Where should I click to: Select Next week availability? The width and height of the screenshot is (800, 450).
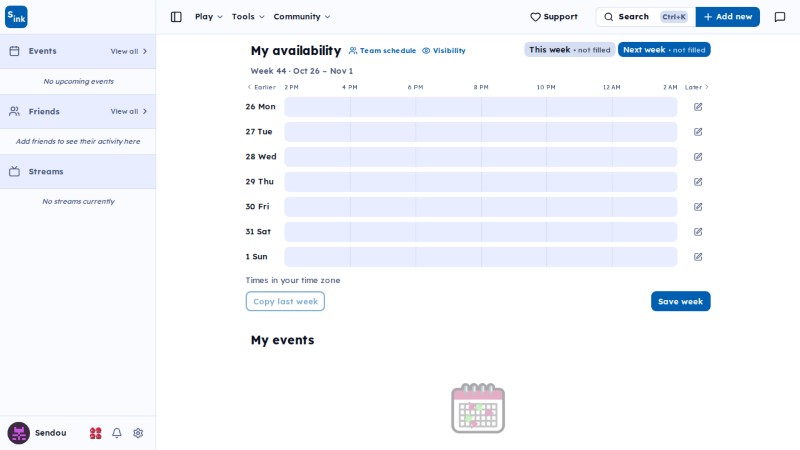[x=664, y=49]
